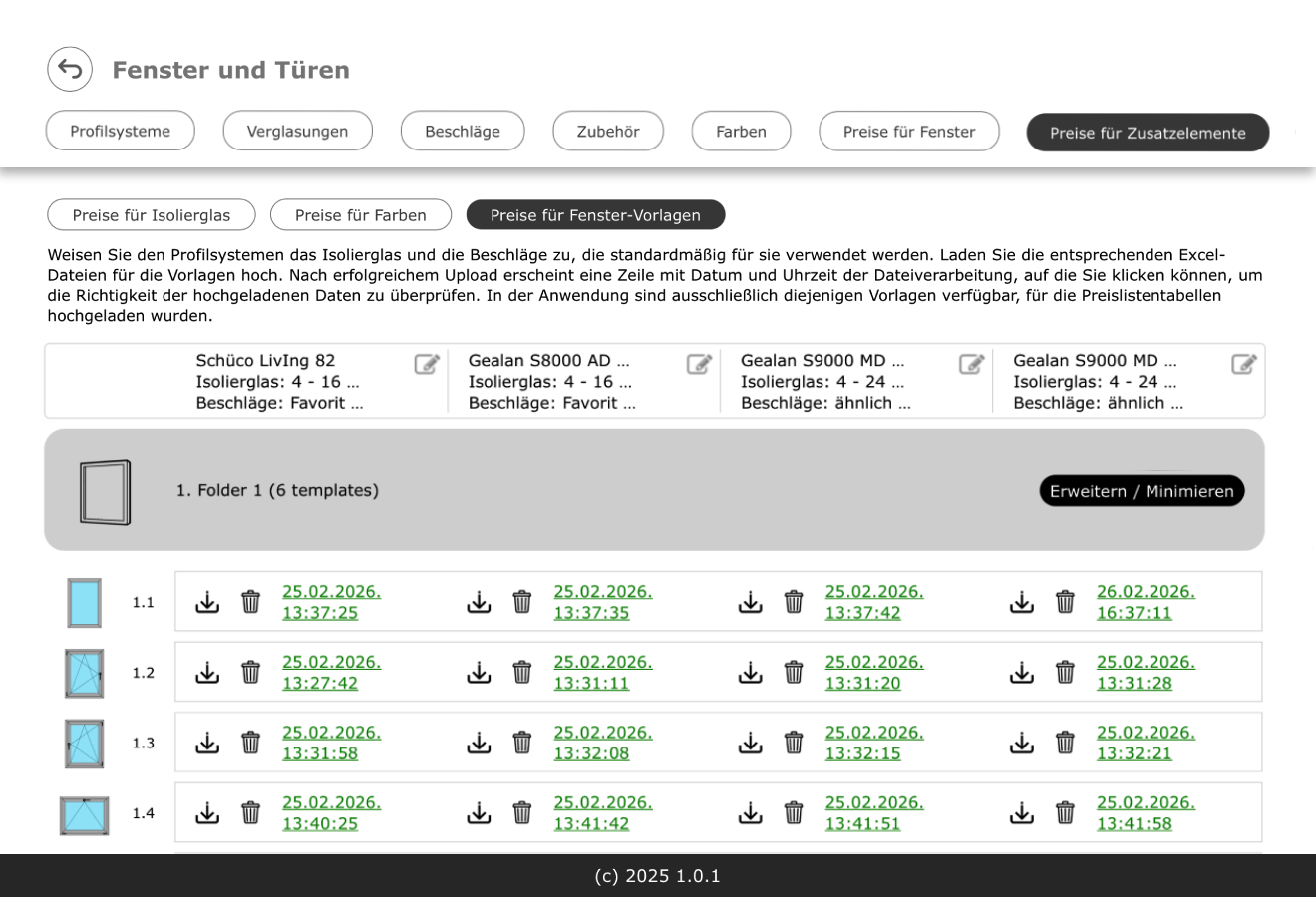Delete row 1.2 Schüco template upload
1316x897 pixels.
point(251,673)
